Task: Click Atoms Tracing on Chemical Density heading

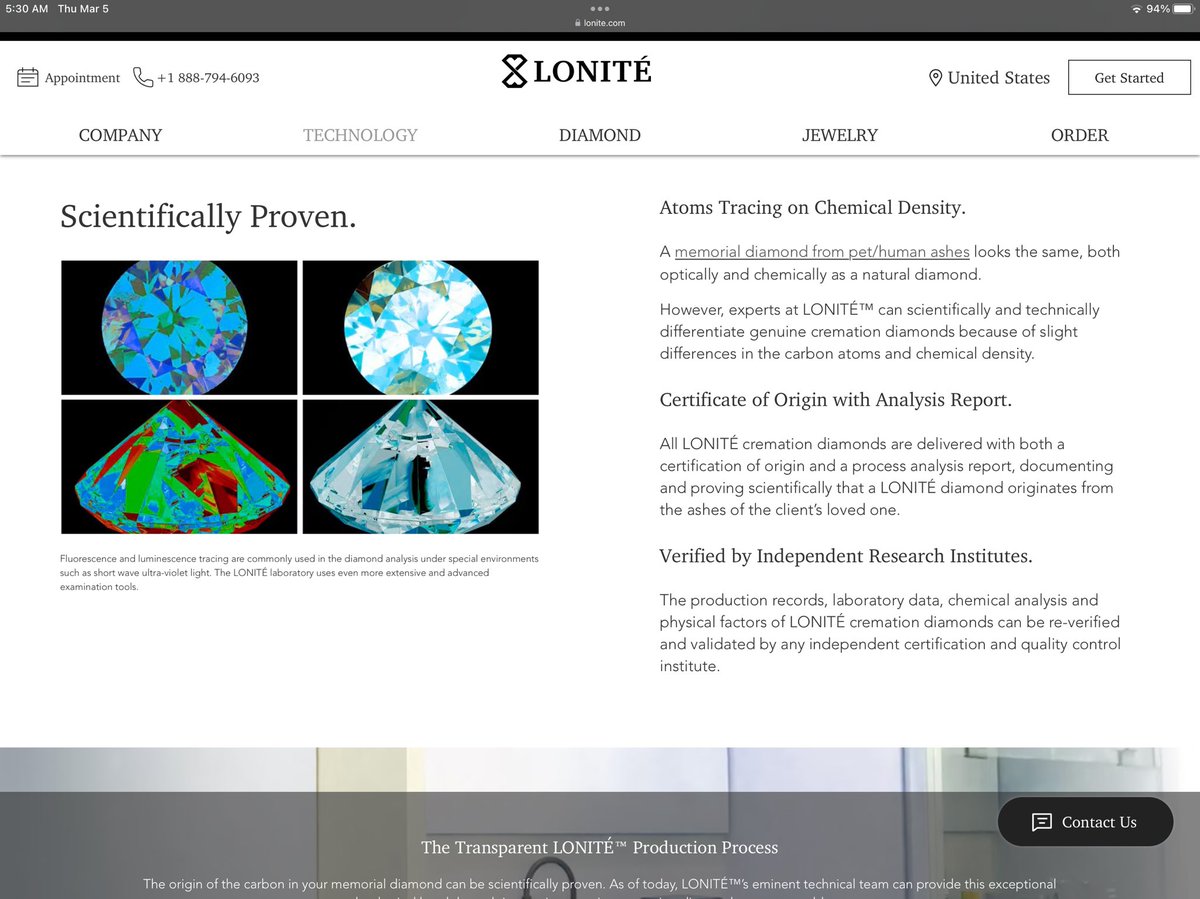Action: click(x=812, y=208)
